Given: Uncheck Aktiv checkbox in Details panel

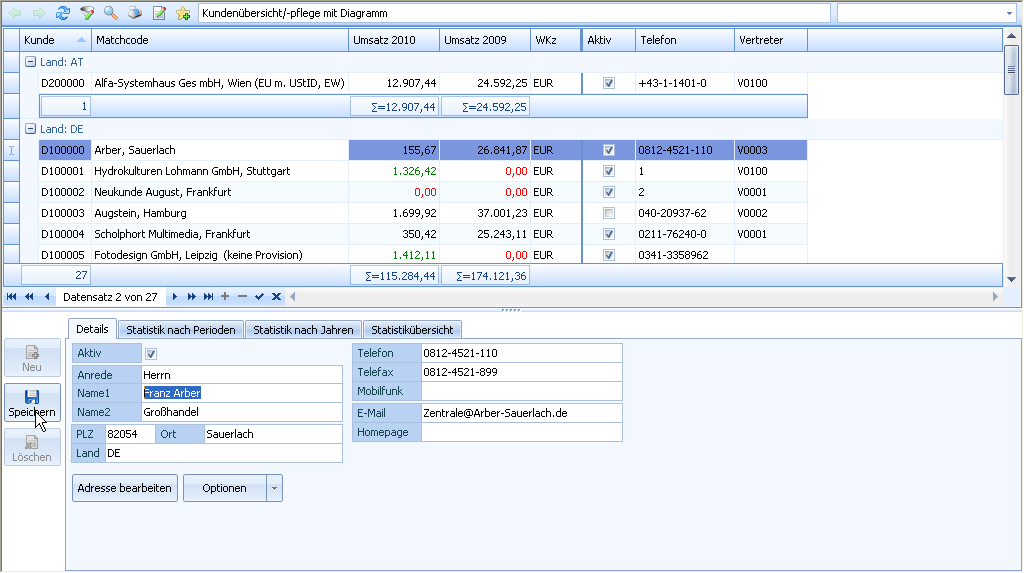Looking at the screenshot, I should pyautogui.click(x=151, y=354).
